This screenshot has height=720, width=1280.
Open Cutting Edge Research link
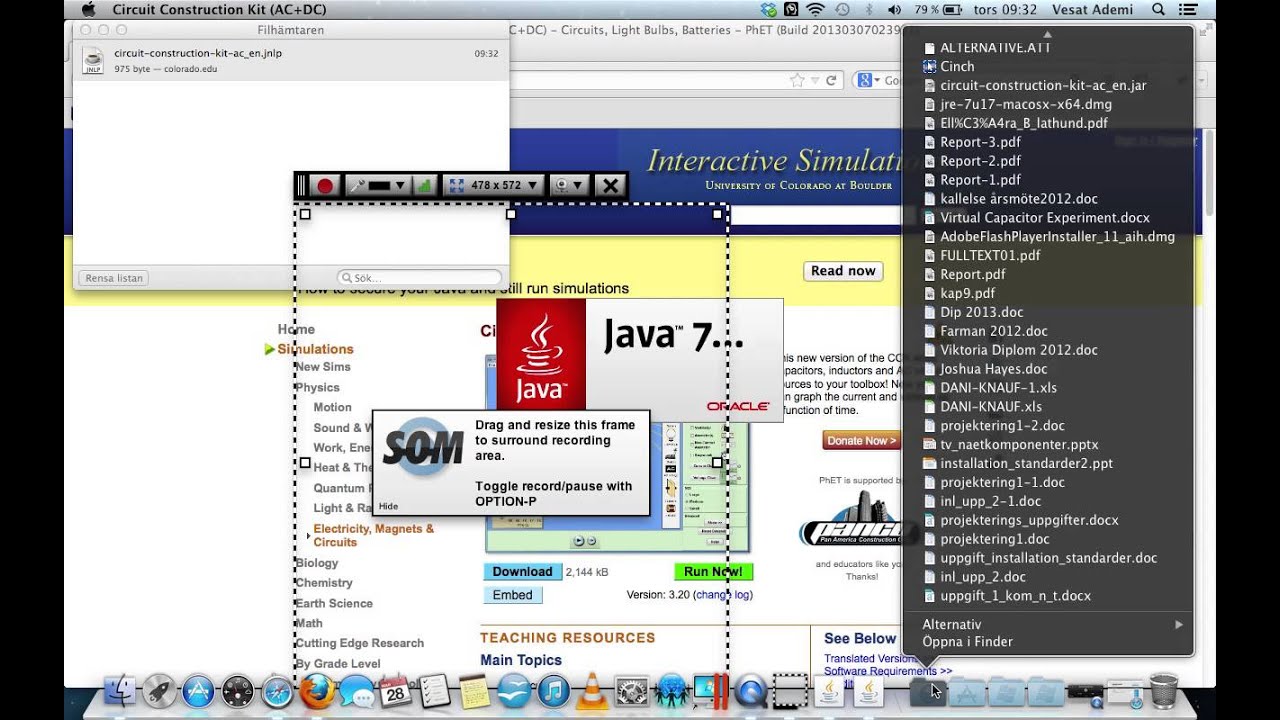[359, 643]
